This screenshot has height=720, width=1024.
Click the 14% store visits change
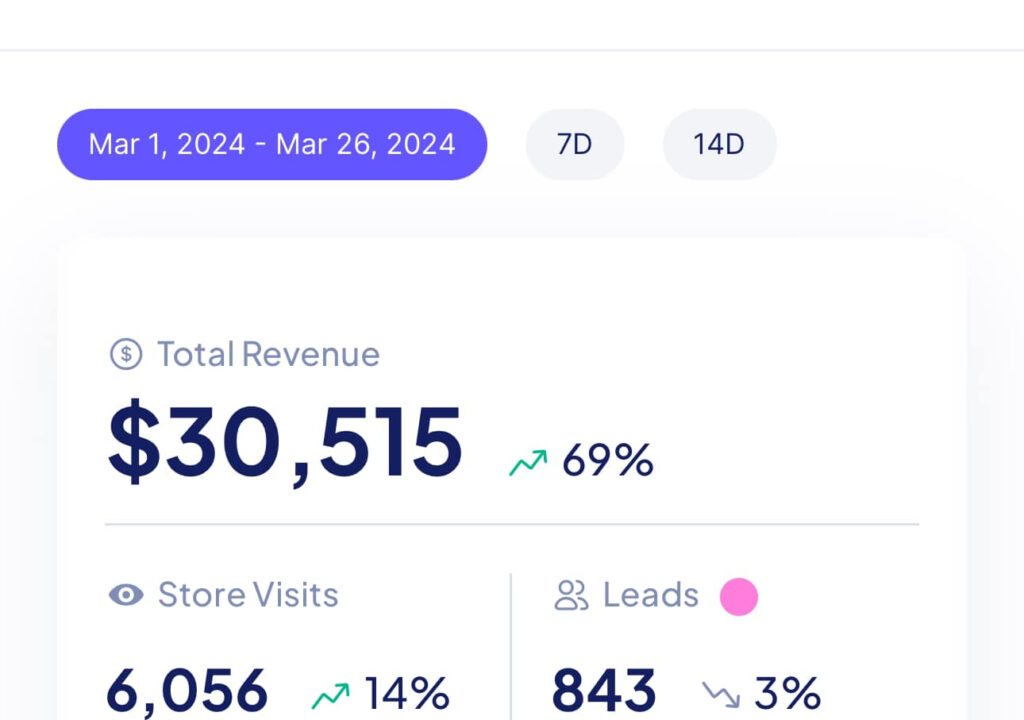click(x=407, y=693)
